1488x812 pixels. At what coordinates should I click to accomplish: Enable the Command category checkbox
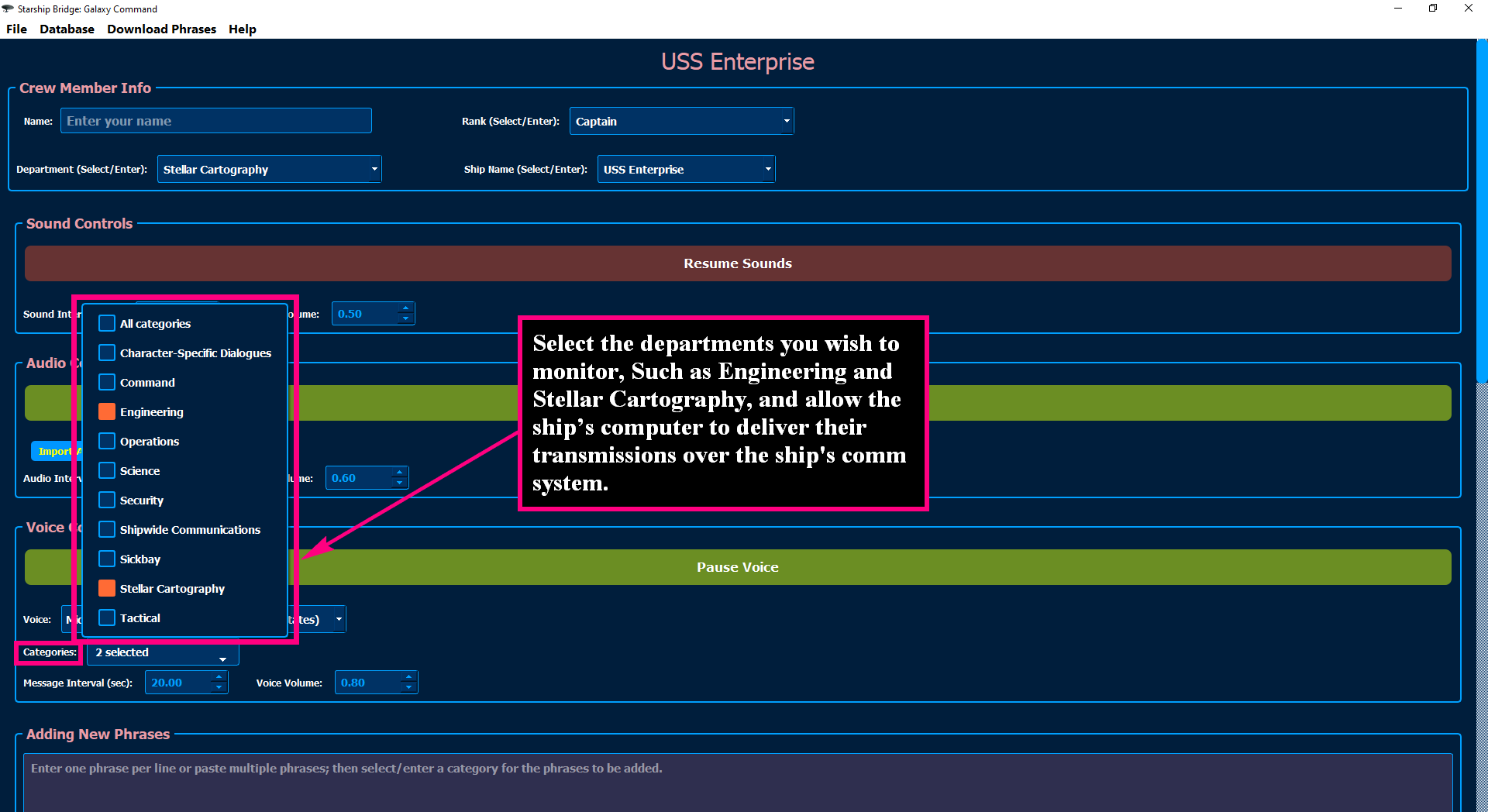(x=106, y=382)
